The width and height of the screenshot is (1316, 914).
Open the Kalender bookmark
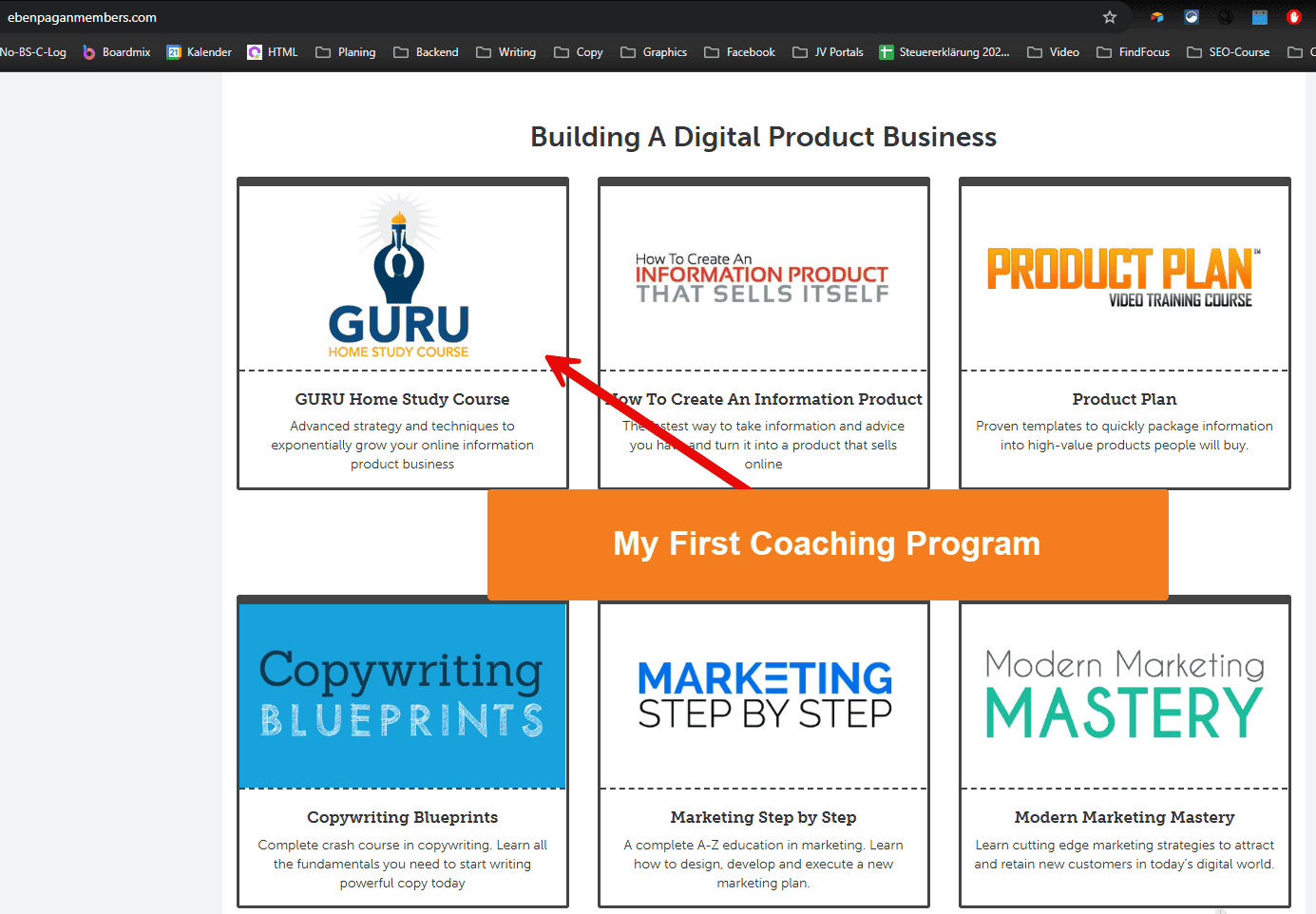[x=200, y=52]
